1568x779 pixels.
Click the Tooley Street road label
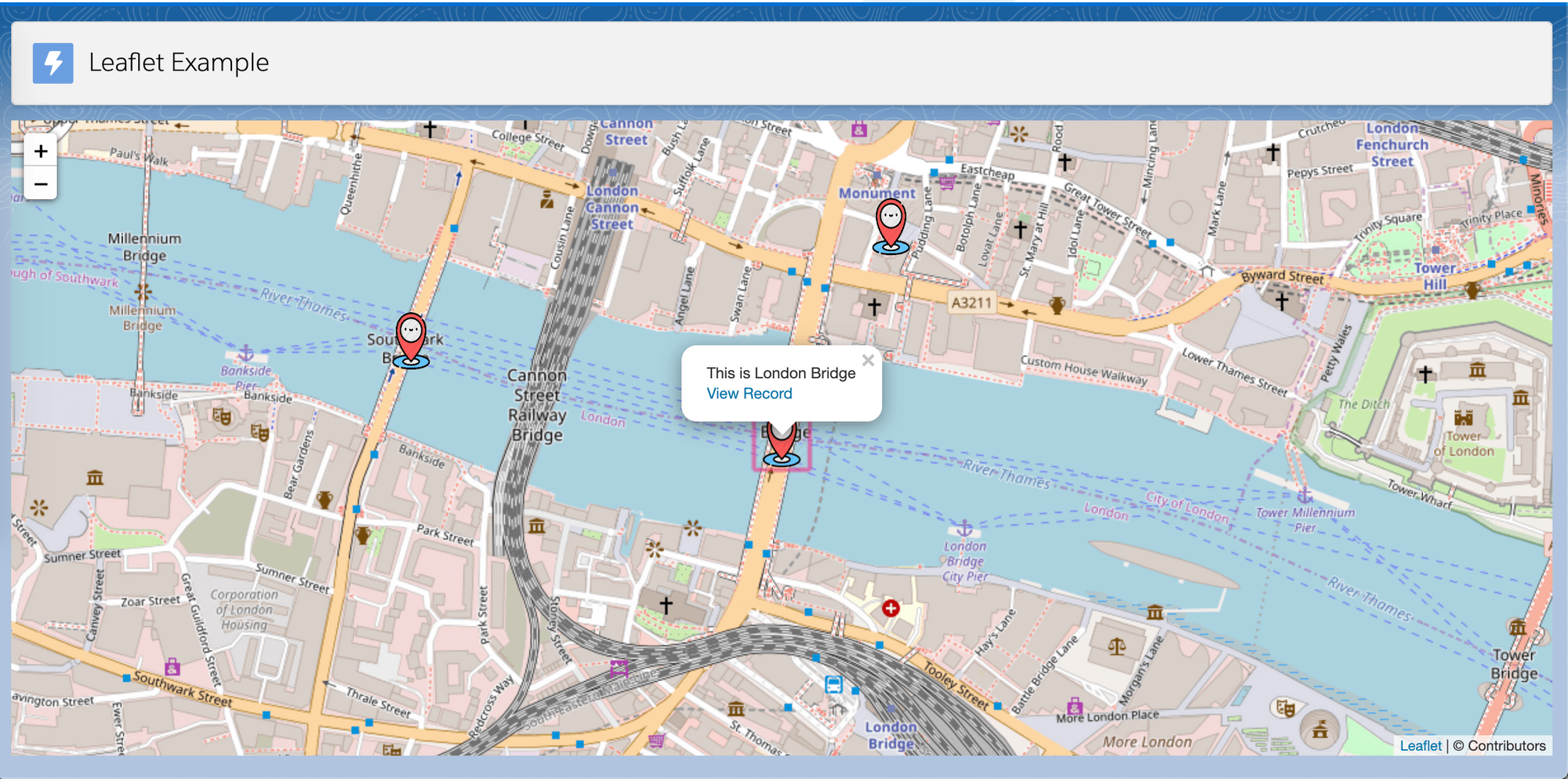(x=956, y=686)
